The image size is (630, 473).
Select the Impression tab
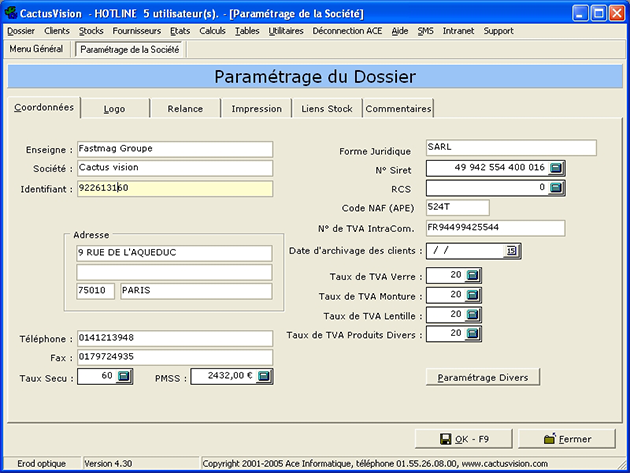pyautogui.click(x=256, y=109)
